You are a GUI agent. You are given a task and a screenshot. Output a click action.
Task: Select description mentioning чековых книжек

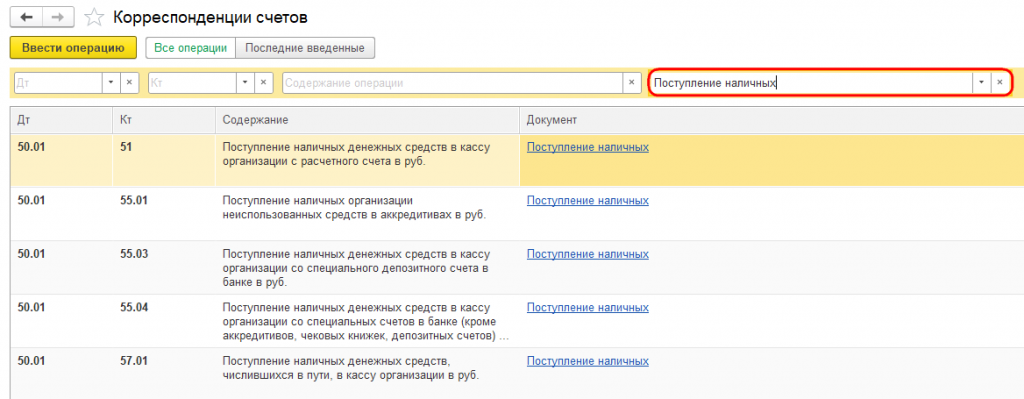pyautogui.click(x=366, y=321)
